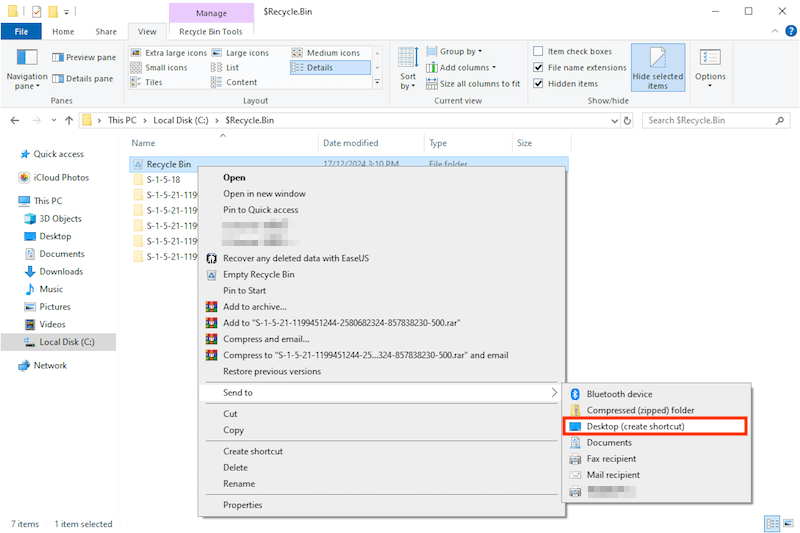Viewport: 800px width, 533px height.
Task: Click Local Disk (C:) breadcrumb
Action: (x=181, y=120)
